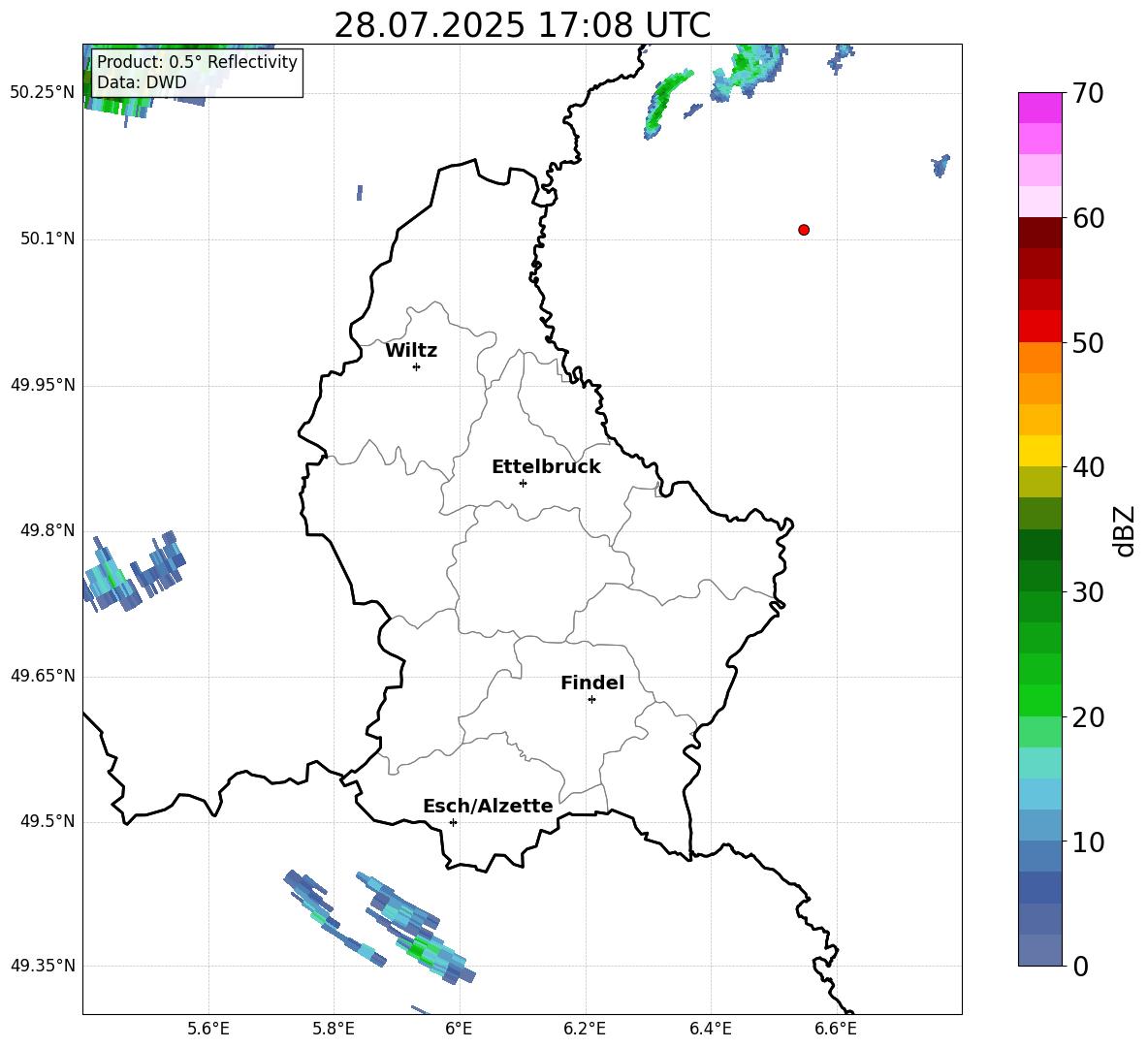Click the 'Esch/Alzette' city label
Screen dimensions: 1148x1048
488,806
